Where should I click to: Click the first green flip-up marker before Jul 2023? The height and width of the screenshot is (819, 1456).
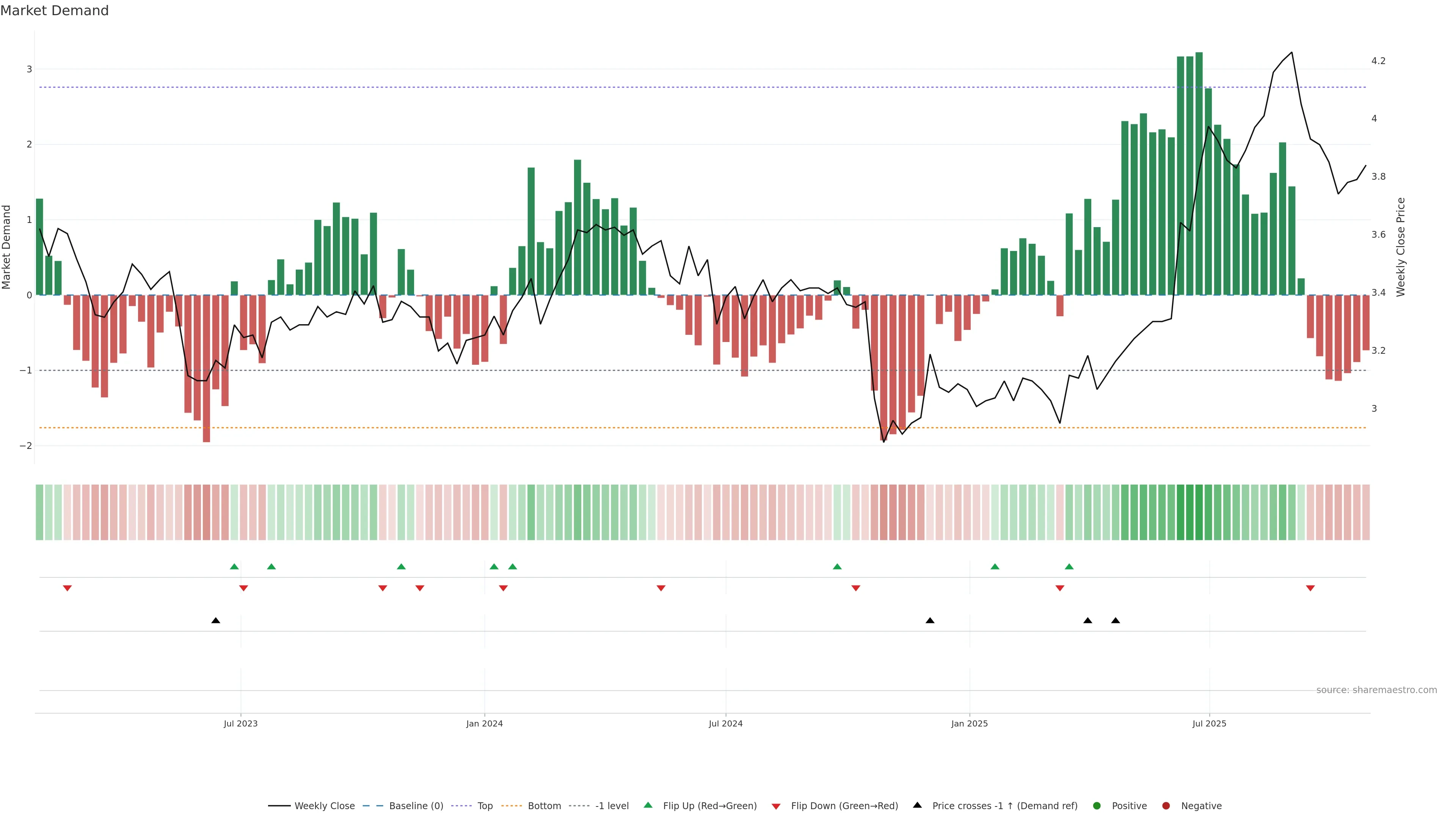(234, 566)
